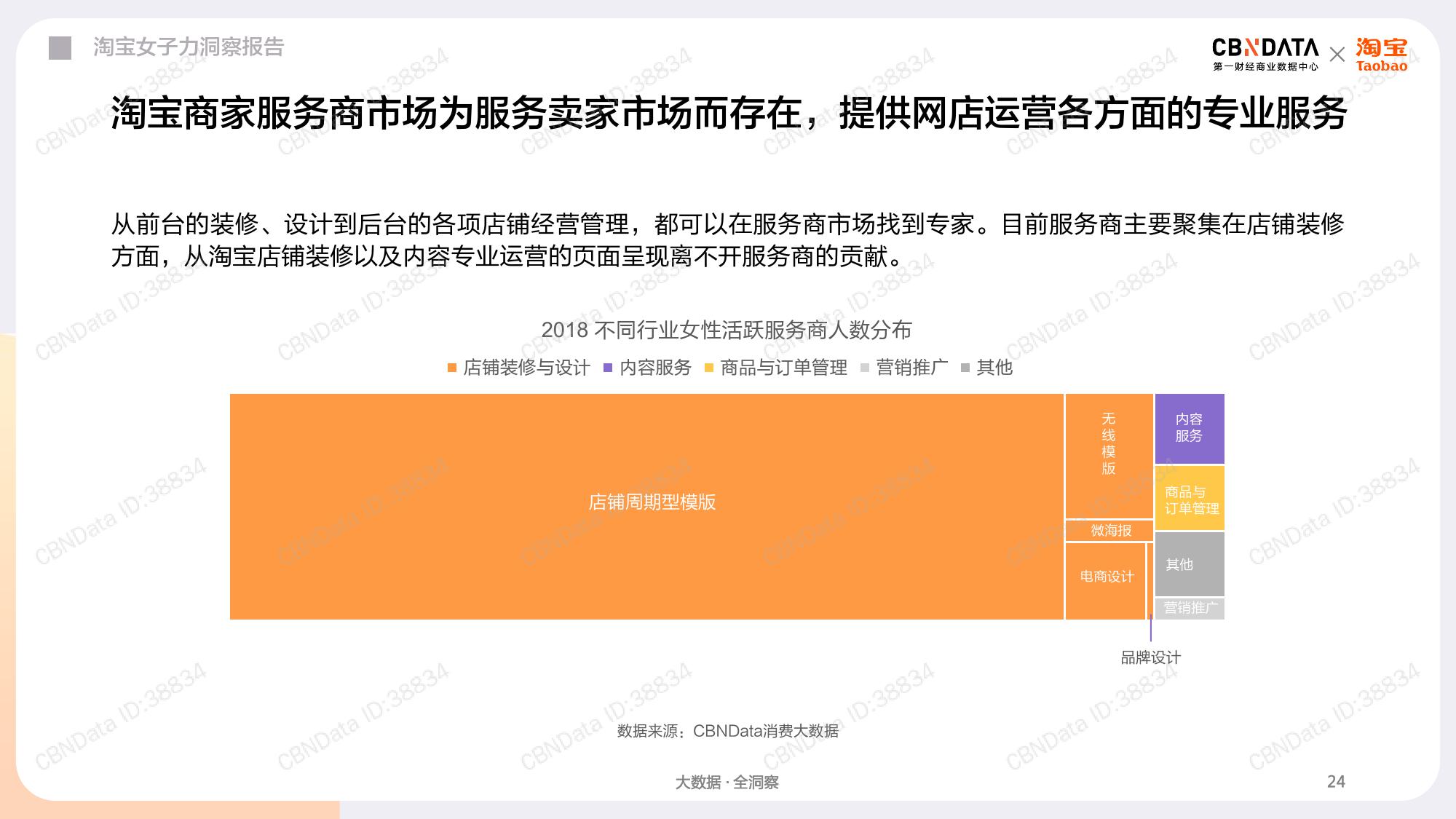This screenshot has height=819, width=1456.
Task: Click the chart title 2018 不同行业女性活跃服务商人数分布
Action: click(x=726, y=331)
